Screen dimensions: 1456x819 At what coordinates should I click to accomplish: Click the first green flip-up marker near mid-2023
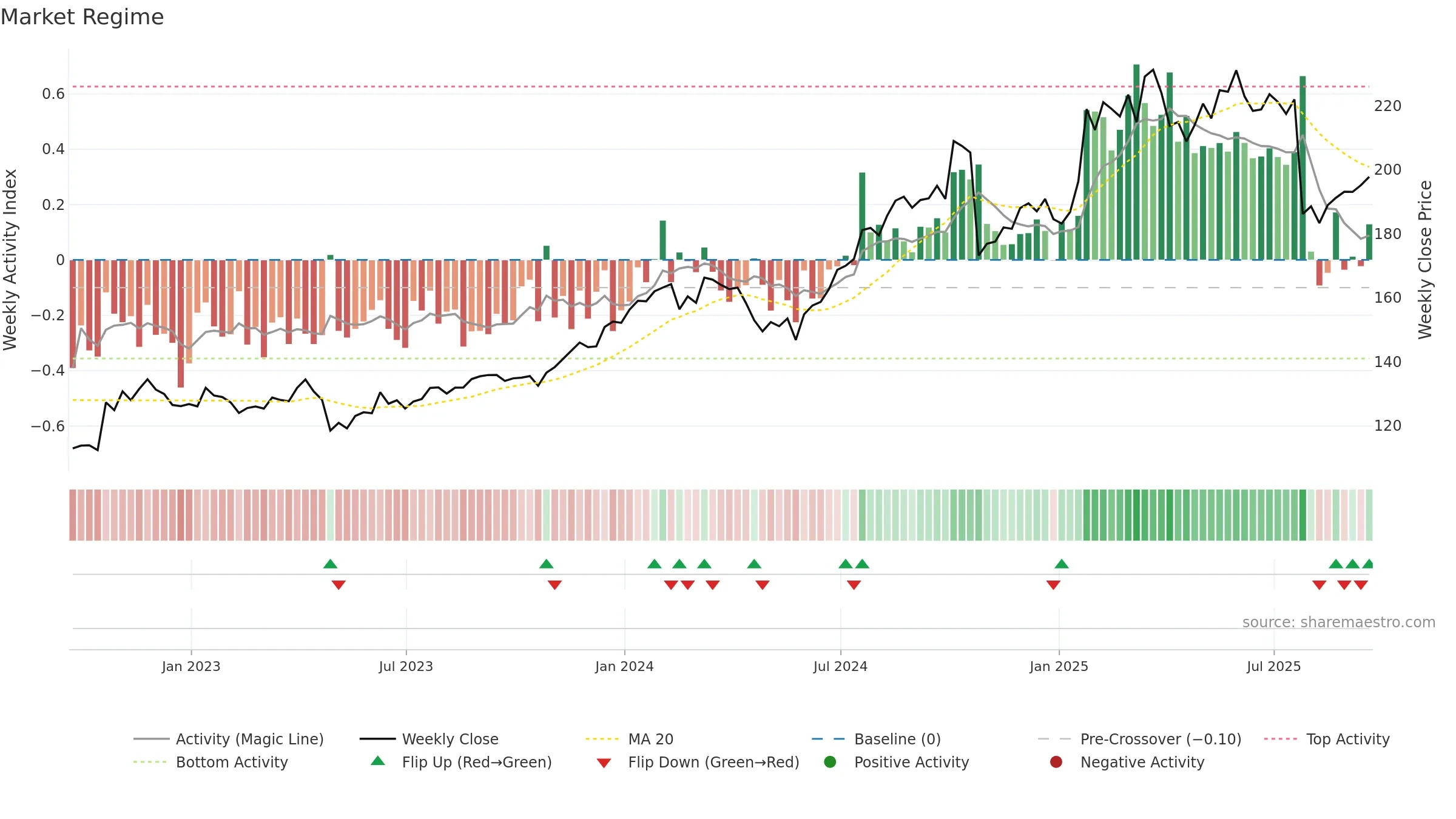click(330, 564)
